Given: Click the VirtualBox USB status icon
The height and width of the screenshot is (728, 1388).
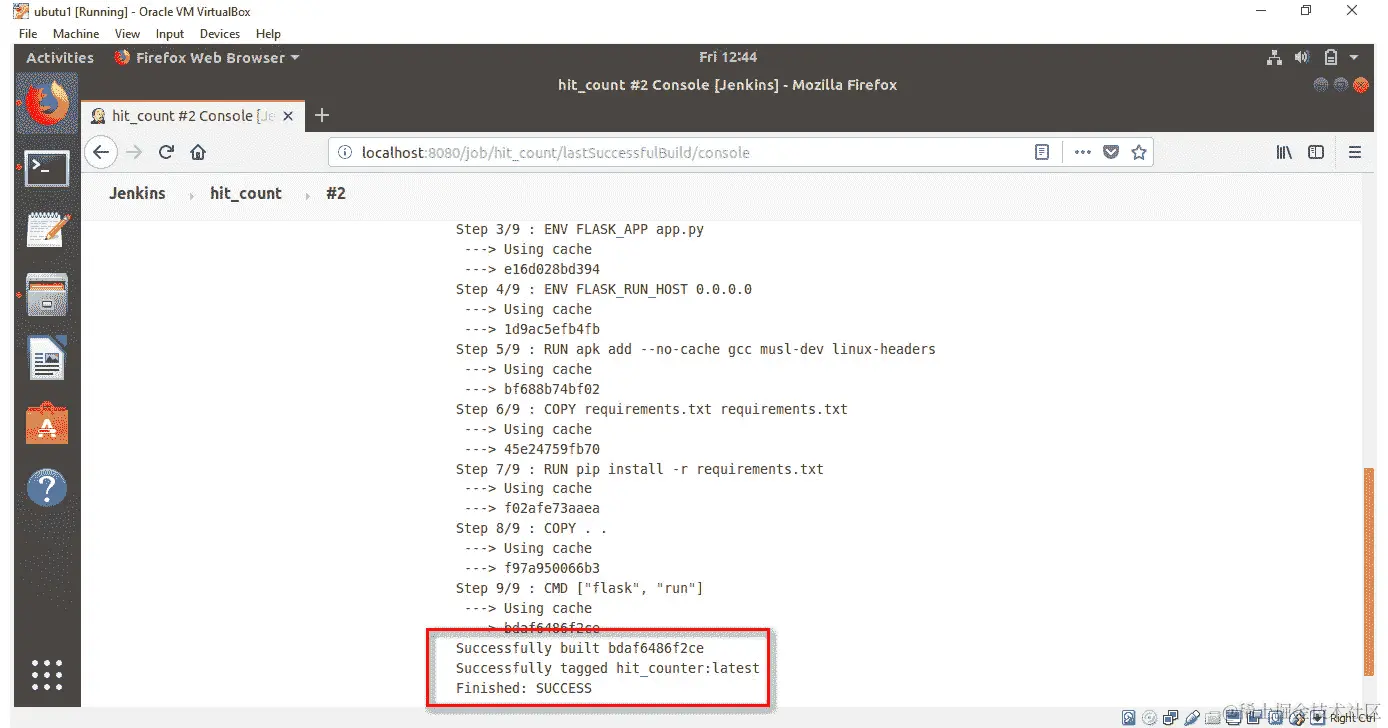Looking at the screenshot, I should (x=1191, y=718).
